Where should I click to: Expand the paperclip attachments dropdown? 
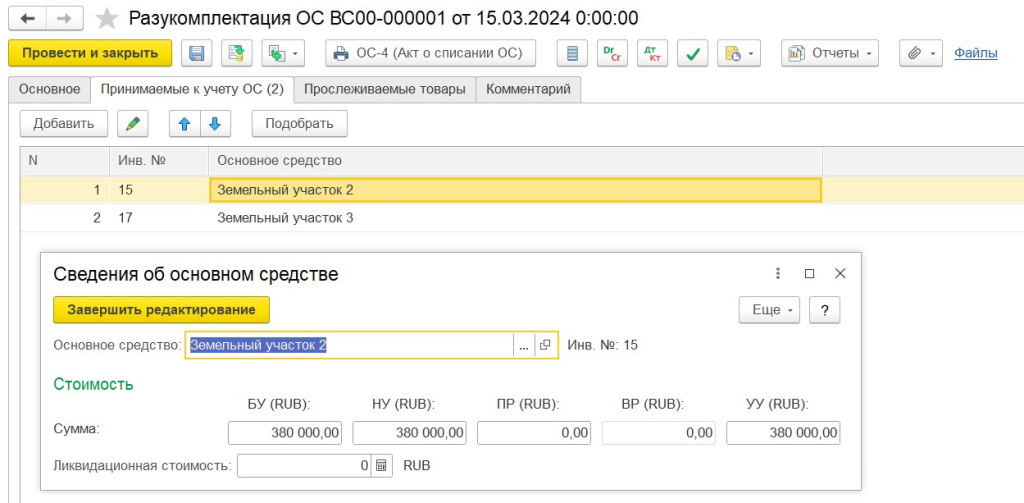pos(920,53)
